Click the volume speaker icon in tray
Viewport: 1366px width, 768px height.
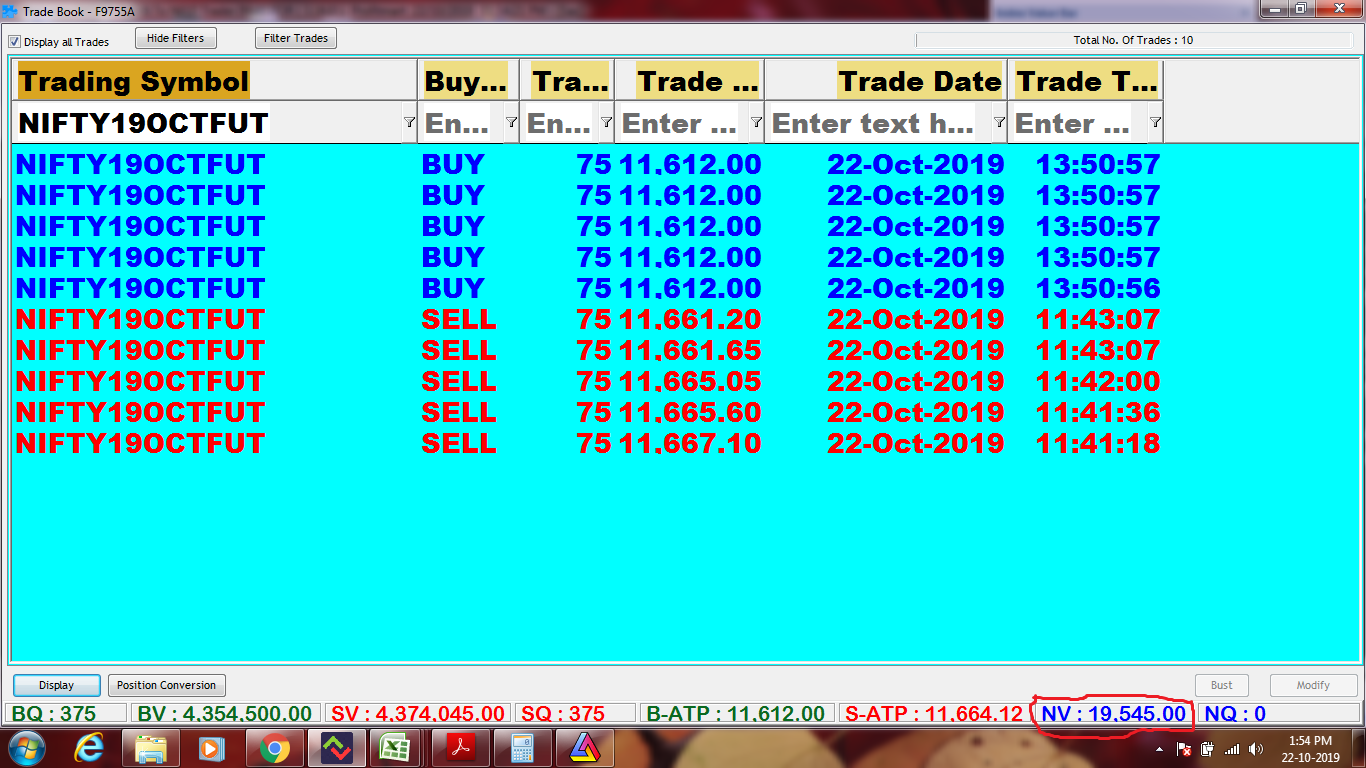click(1255, 748)
